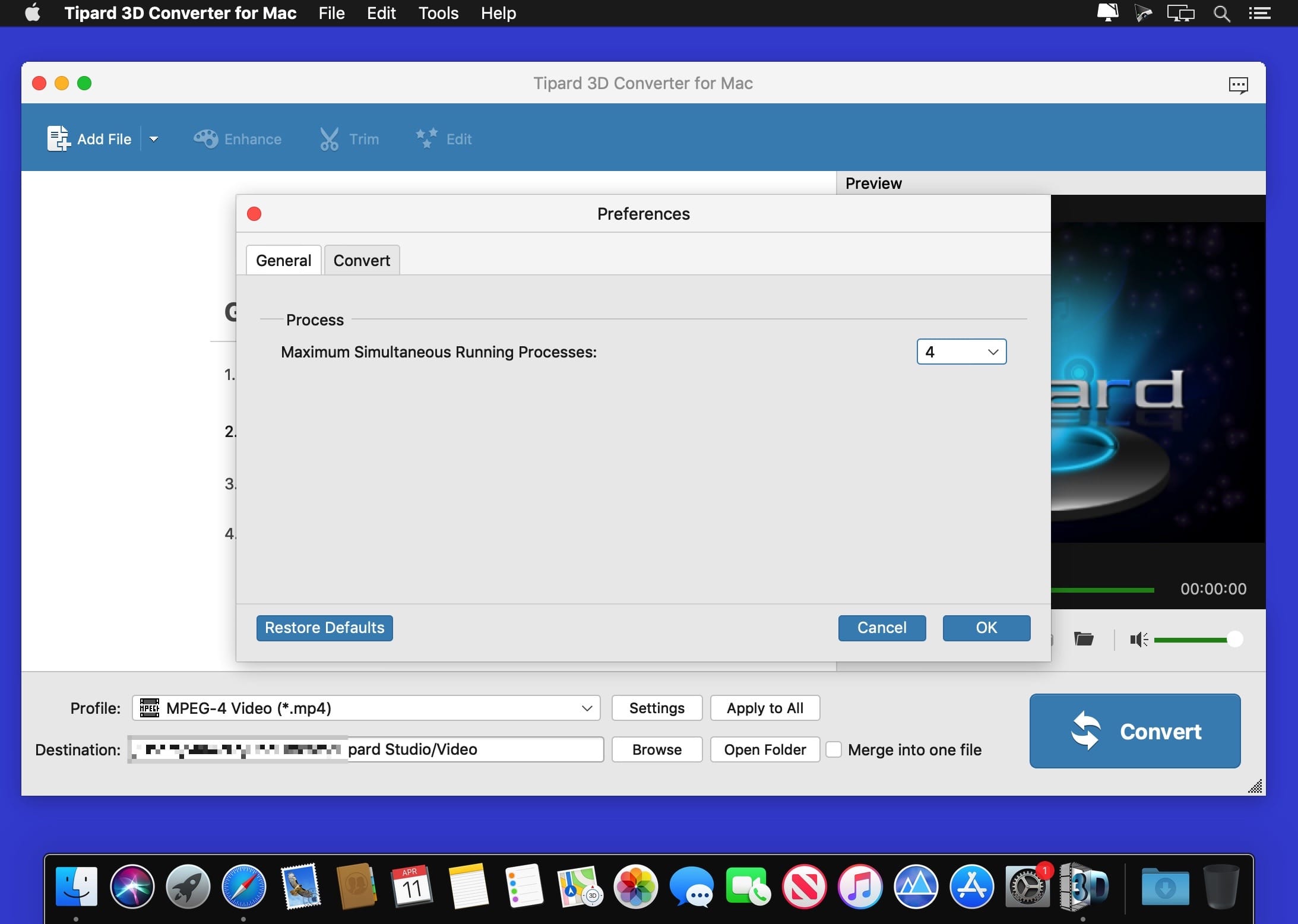Click the Enhance palette icon

[206, 139]
